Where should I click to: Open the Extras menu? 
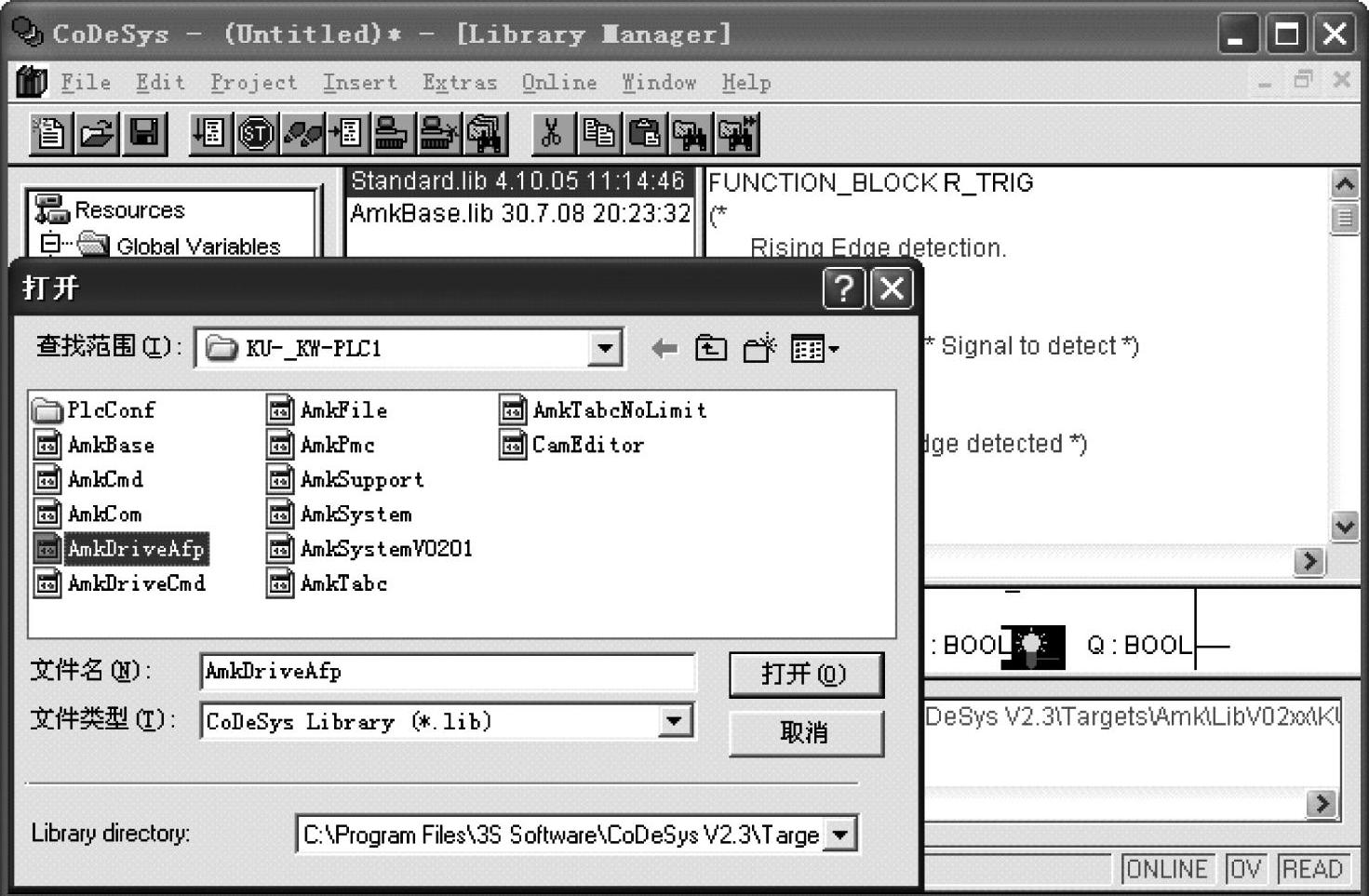[x=460, y=83]
